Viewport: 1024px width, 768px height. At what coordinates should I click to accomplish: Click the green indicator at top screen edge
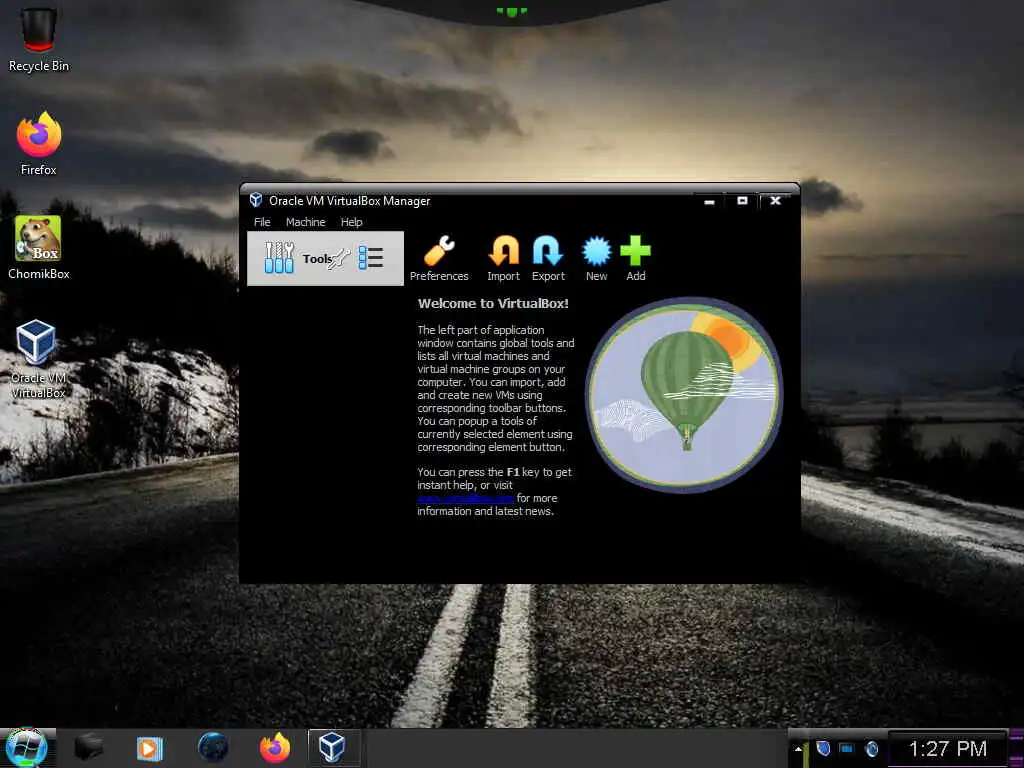[x=511, y=11]
